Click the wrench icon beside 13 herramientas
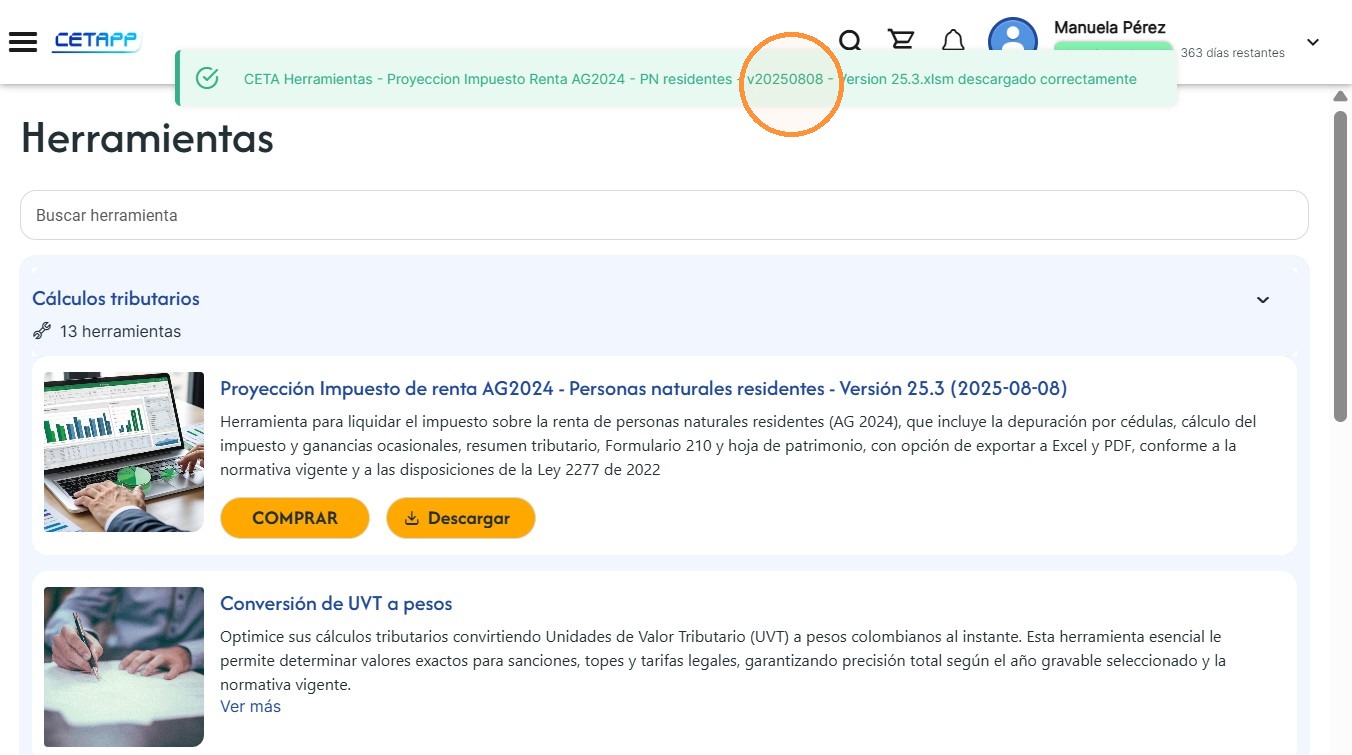This screenshot has height=755, width=1352. (x=42, y=331)
